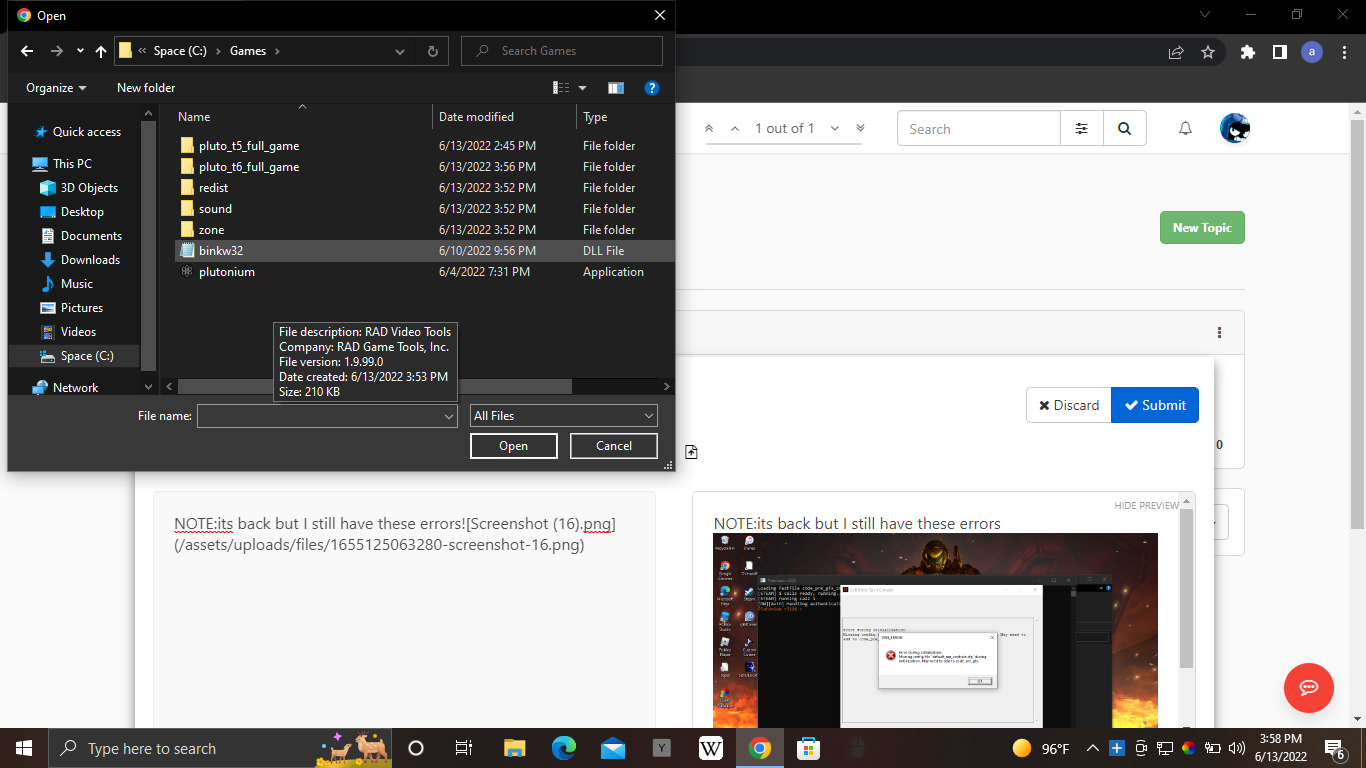Open 3D Objects in sidebar
1366x768 pixels.
pyautogui.click(x=89, y=188)
